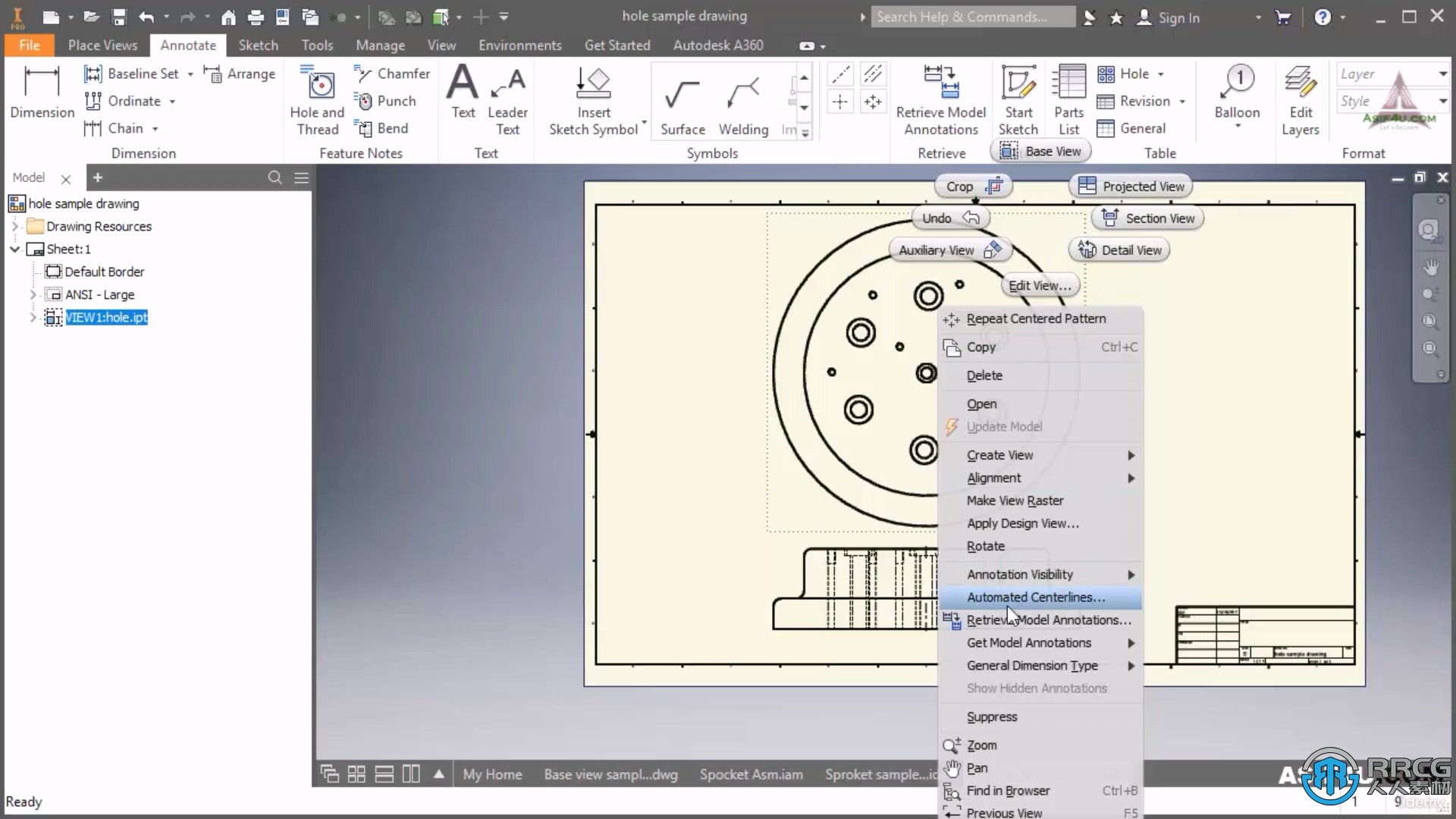Open the Help question mark icon
Viewport: 1456px width, 819px height.
[x=1323, y=17]
